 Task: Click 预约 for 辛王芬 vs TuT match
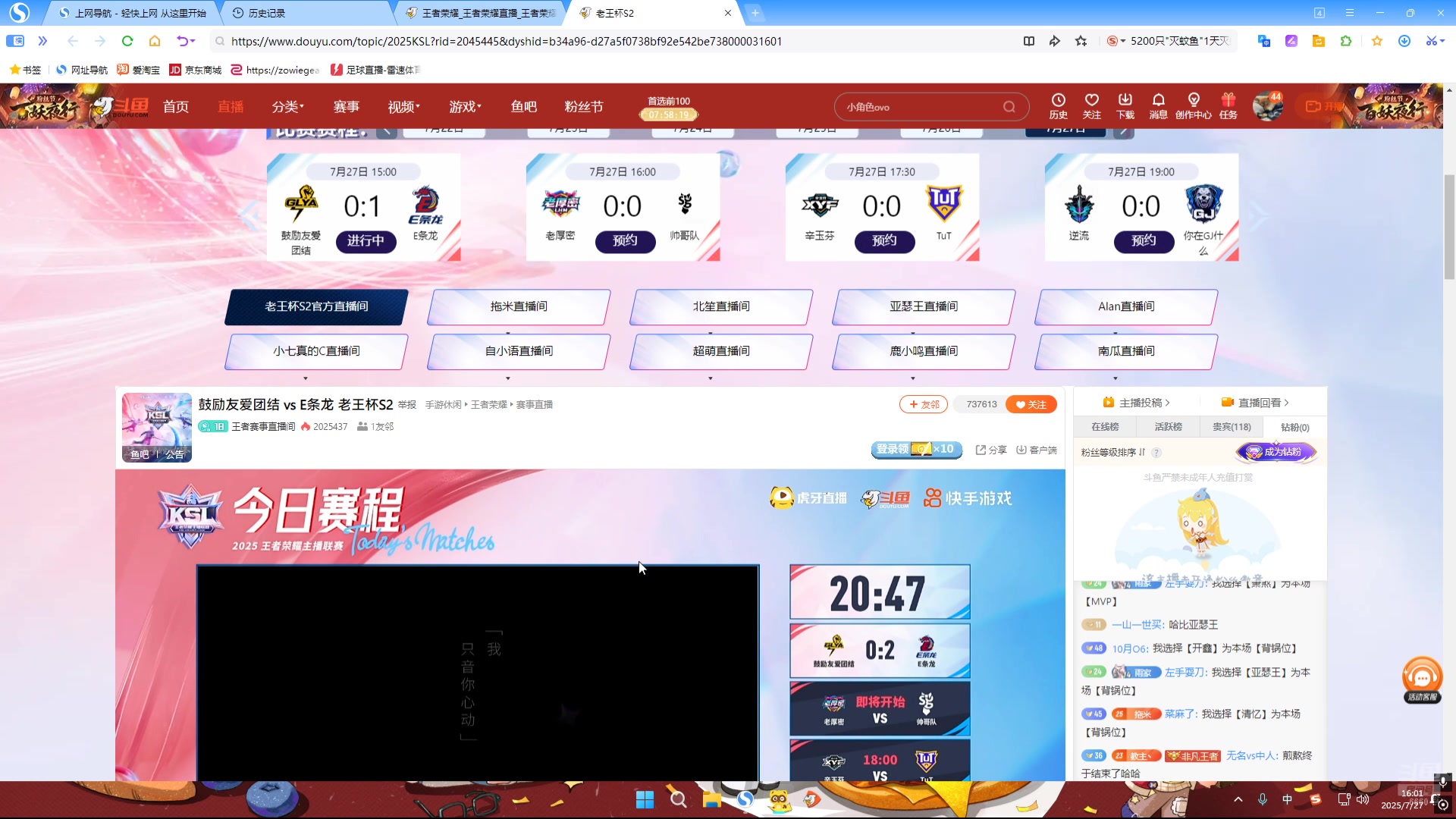pos(884,241)
